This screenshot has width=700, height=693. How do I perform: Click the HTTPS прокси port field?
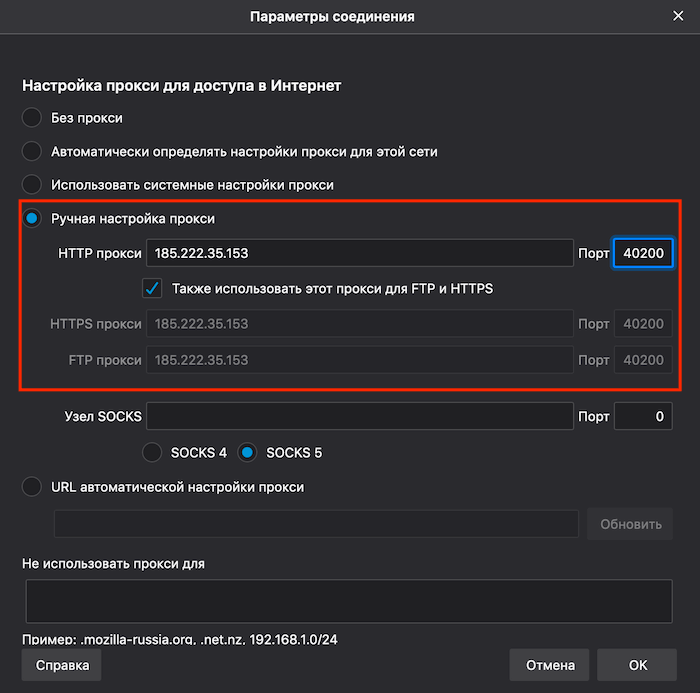click(x=643, y=324)
